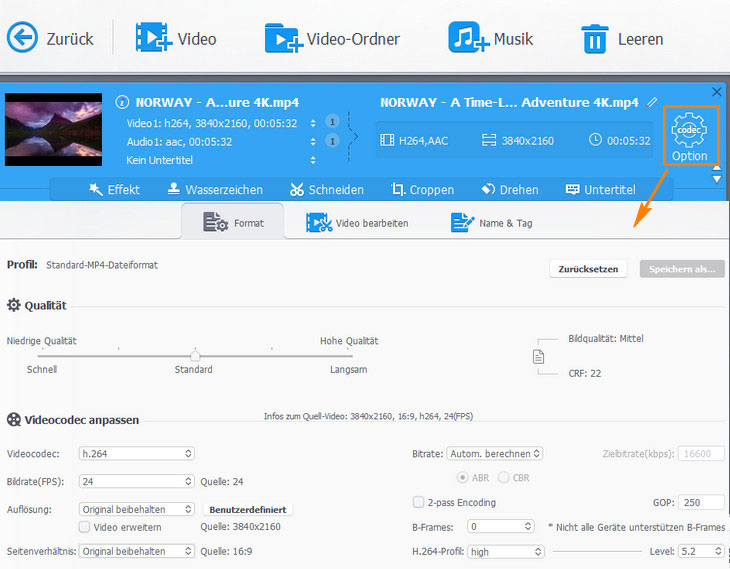Viewport: 730px width, 569px height.
Task: Select the CBR radio button
Action: tap(503, 477)
